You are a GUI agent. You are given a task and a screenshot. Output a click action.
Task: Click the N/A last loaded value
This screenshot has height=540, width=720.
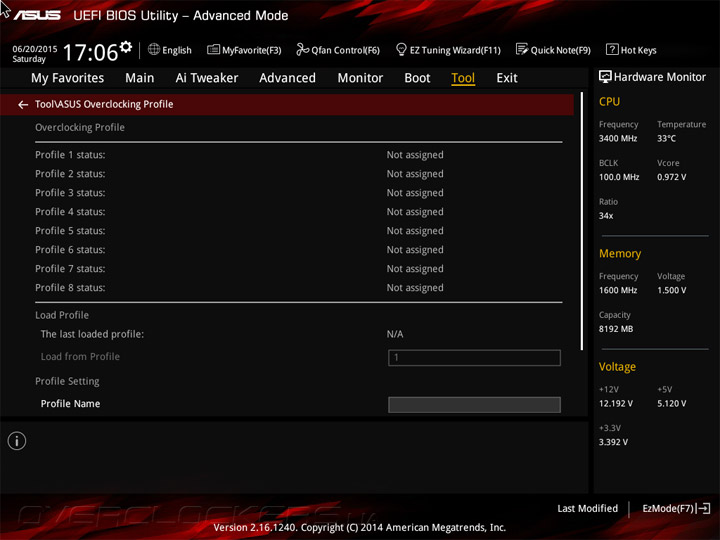point(395,334)
